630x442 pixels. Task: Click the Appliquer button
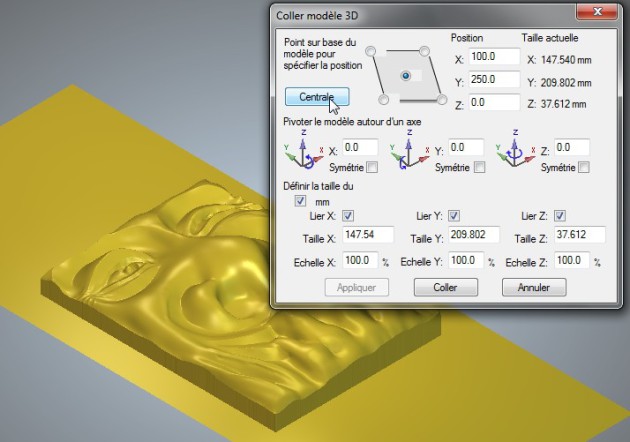pyautogui.click(x=357, y=288)
